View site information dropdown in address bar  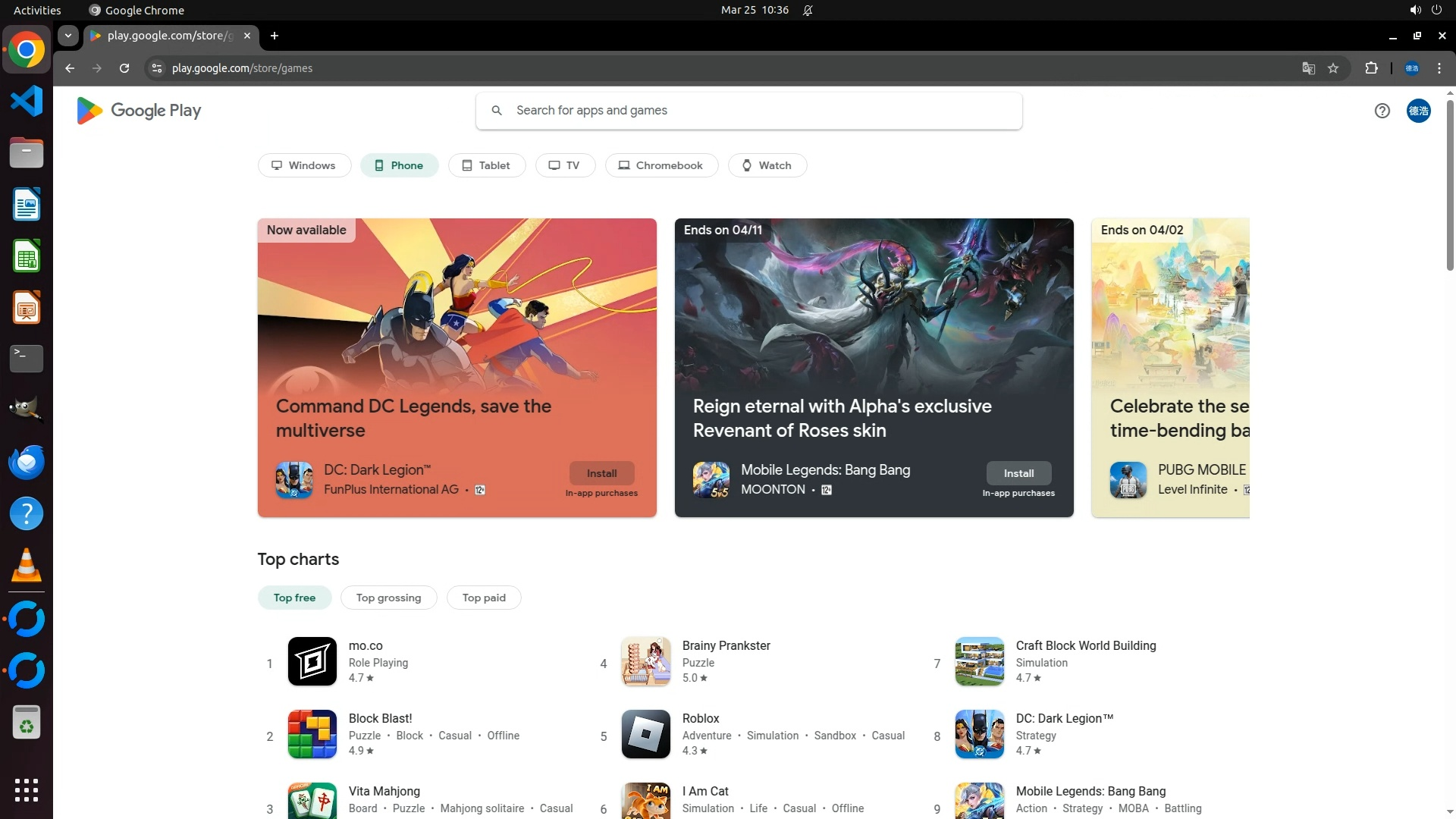coord(156,68)
